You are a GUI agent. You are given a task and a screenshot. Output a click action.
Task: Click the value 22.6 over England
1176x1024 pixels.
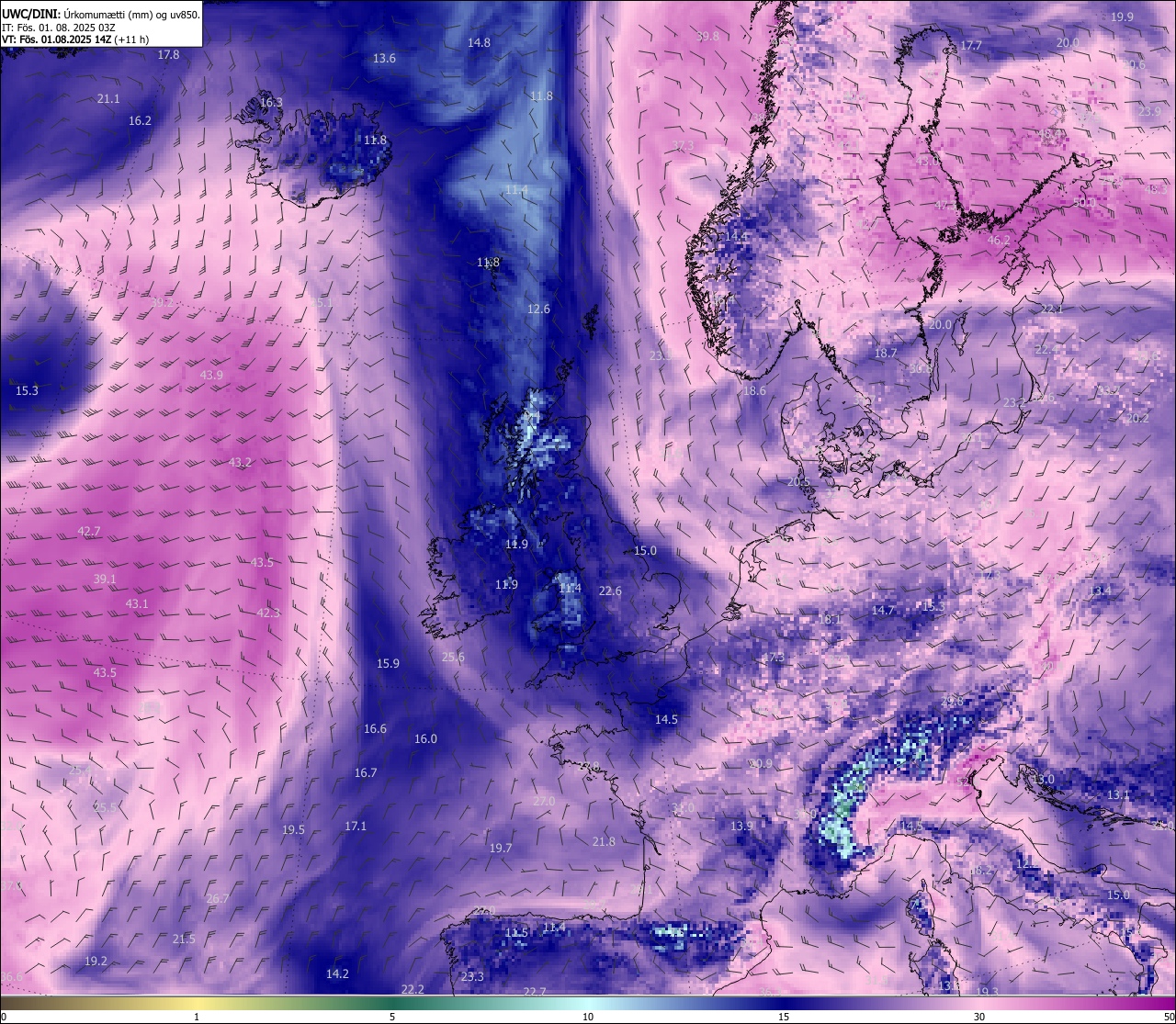[610, 591]
